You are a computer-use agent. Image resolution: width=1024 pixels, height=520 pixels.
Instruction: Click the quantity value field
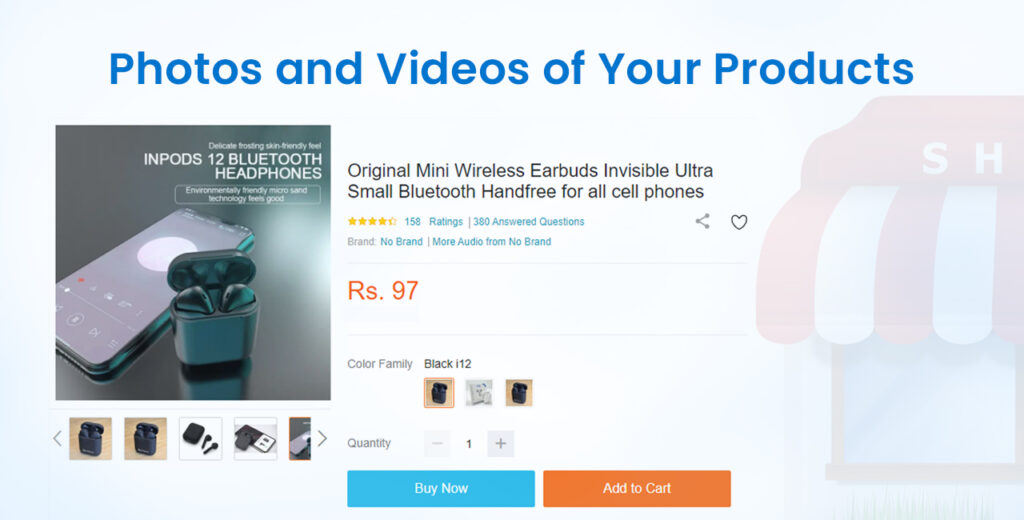point(469,444)
